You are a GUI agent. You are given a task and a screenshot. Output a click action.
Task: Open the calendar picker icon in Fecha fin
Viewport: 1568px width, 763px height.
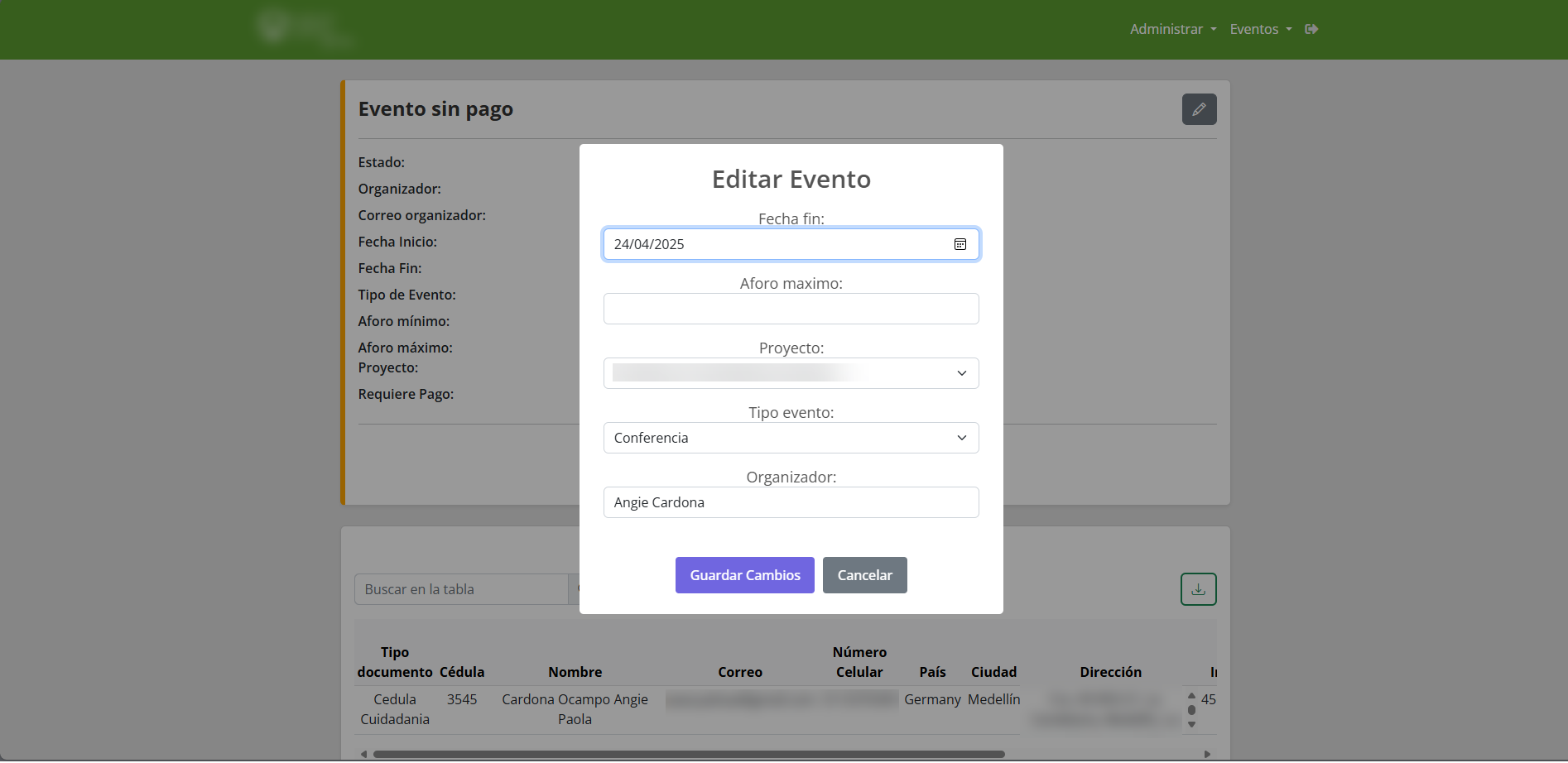coord(960,244)
